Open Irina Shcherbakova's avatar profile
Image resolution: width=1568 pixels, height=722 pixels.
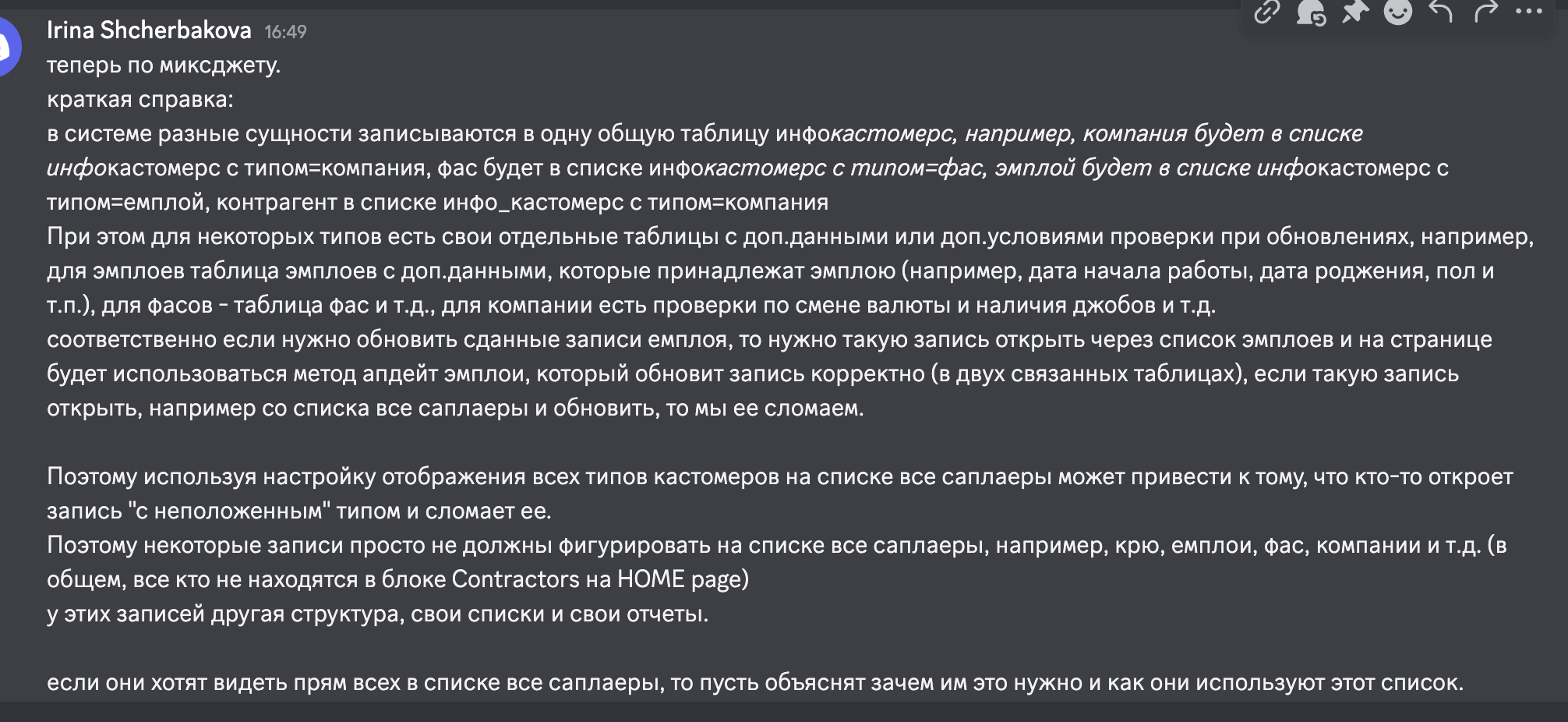pyautogui.click(x=6, y=47)
